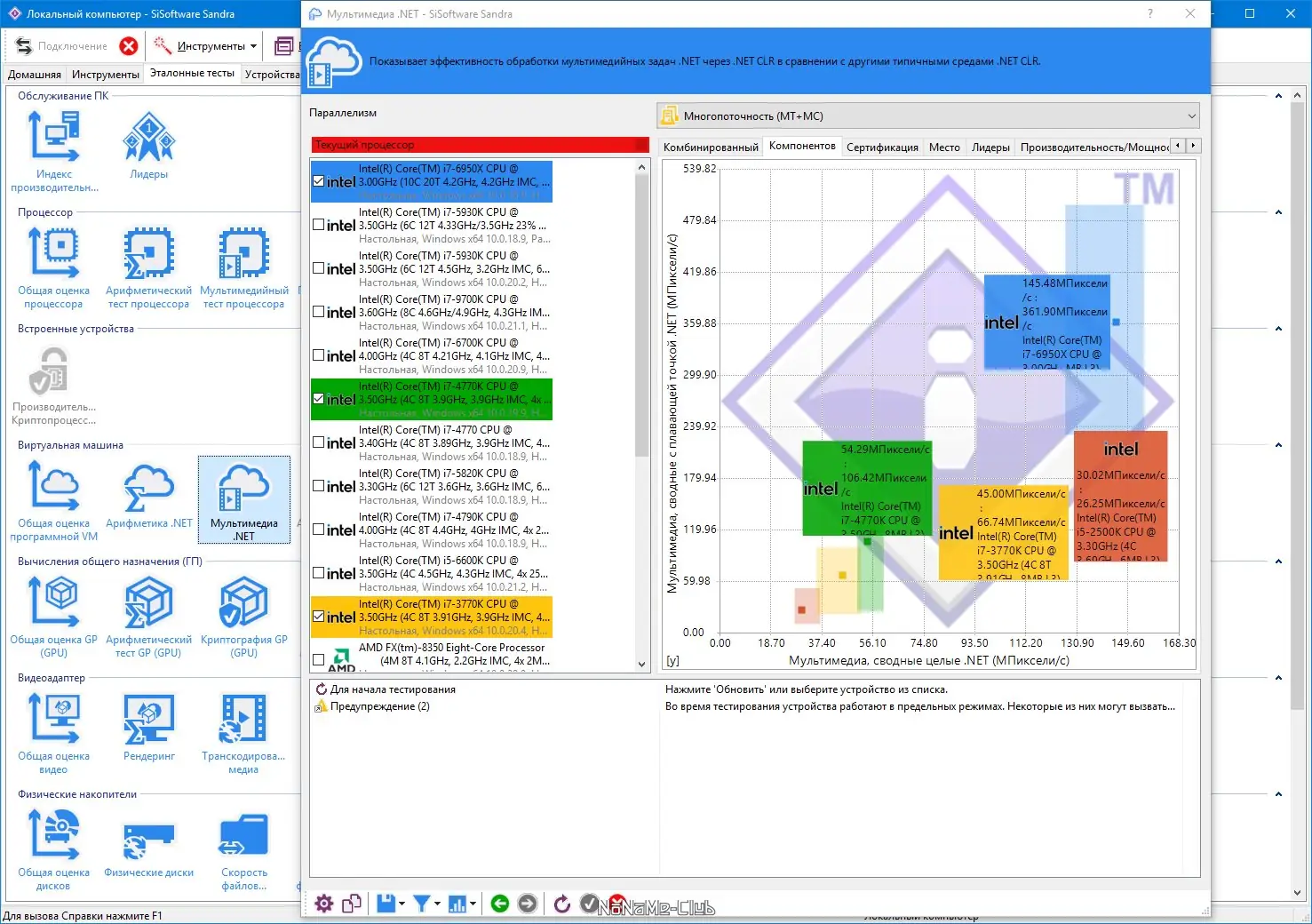Open Общая оценка дисков benchmark
Screen dimensions: 1312x924
click(x=54, y=849)
